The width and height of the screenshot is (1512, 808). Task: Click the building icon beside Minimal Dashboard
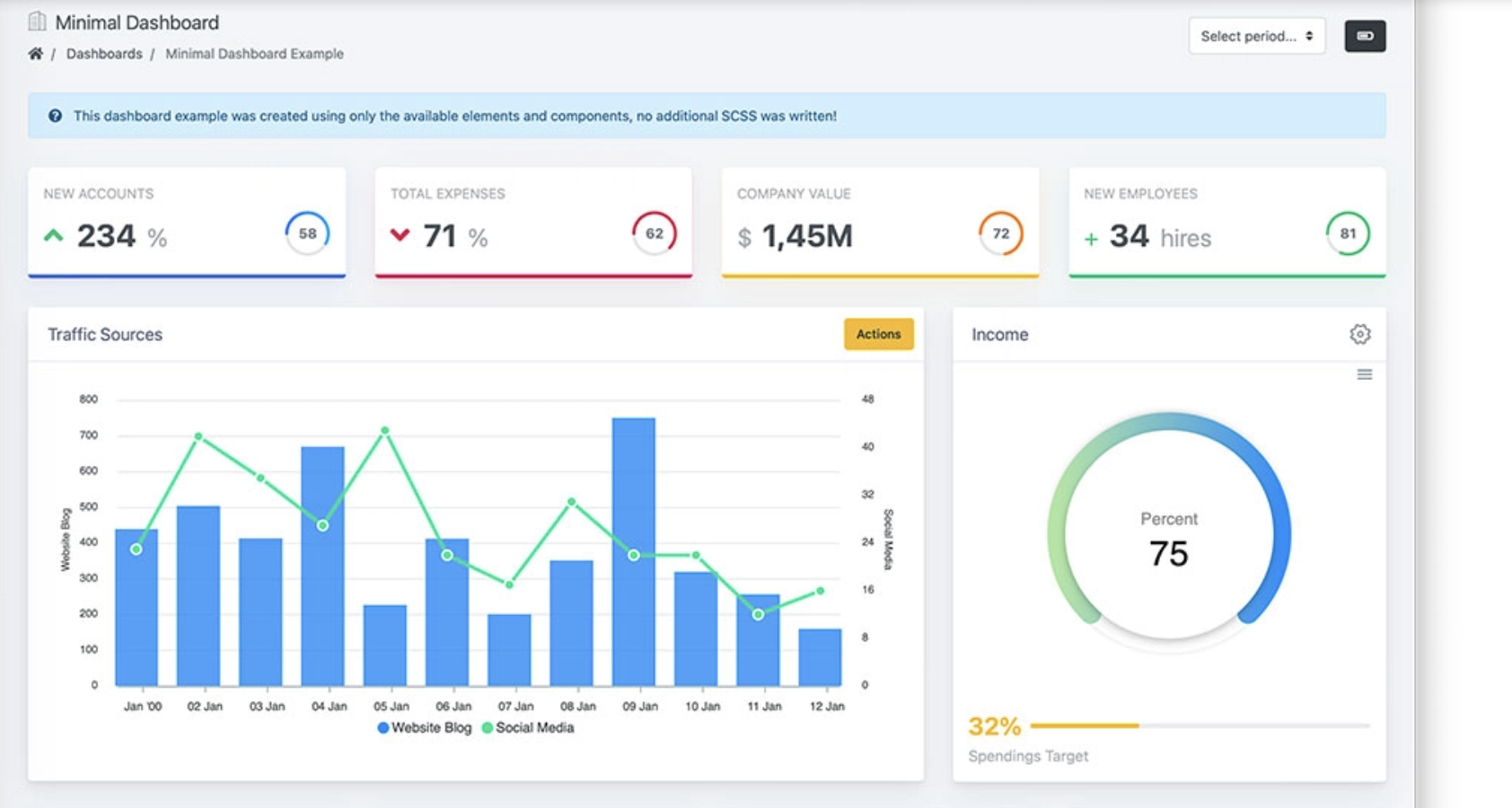point(37,22)
